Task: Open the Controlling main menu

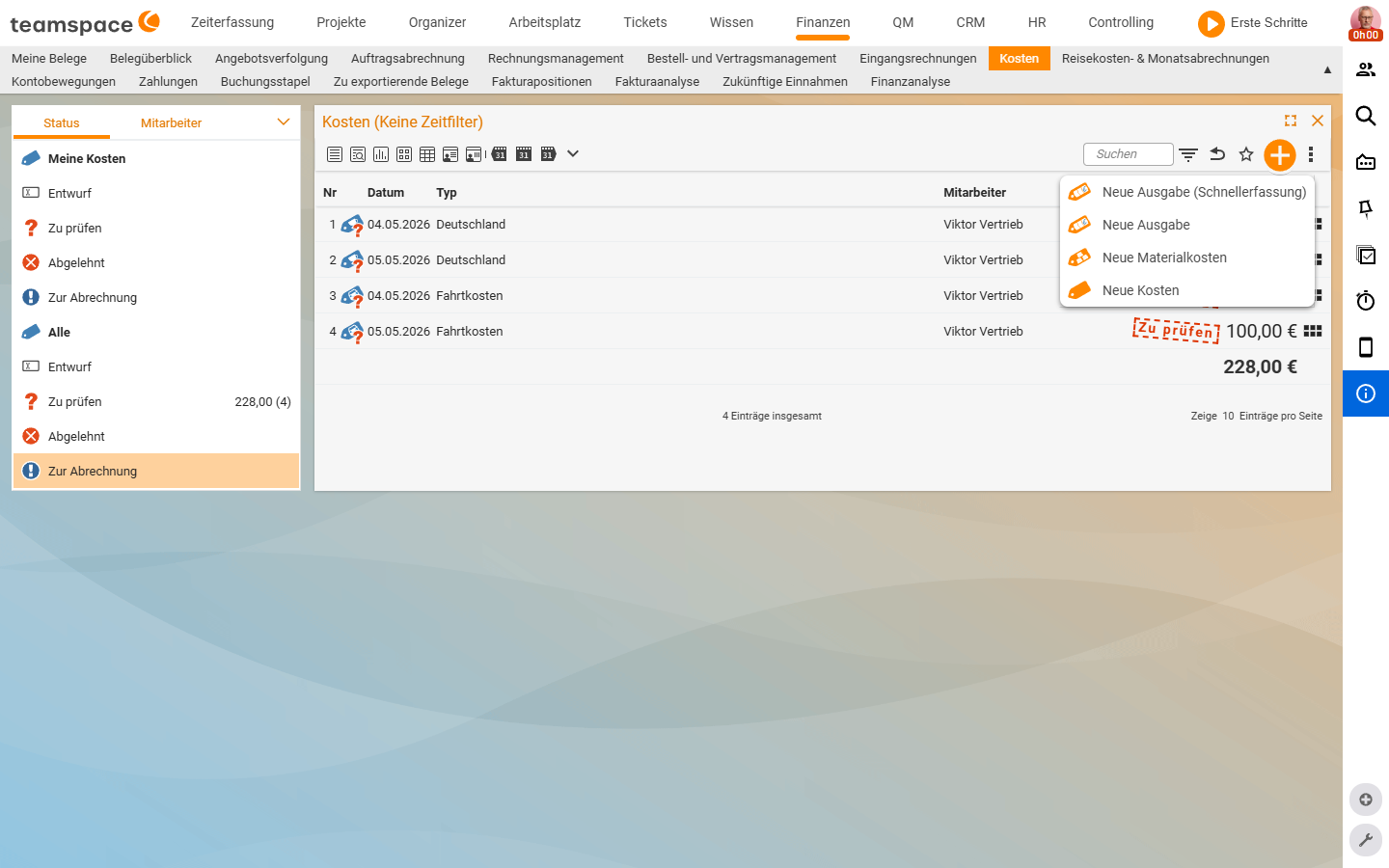Action: click(1121, 22)
